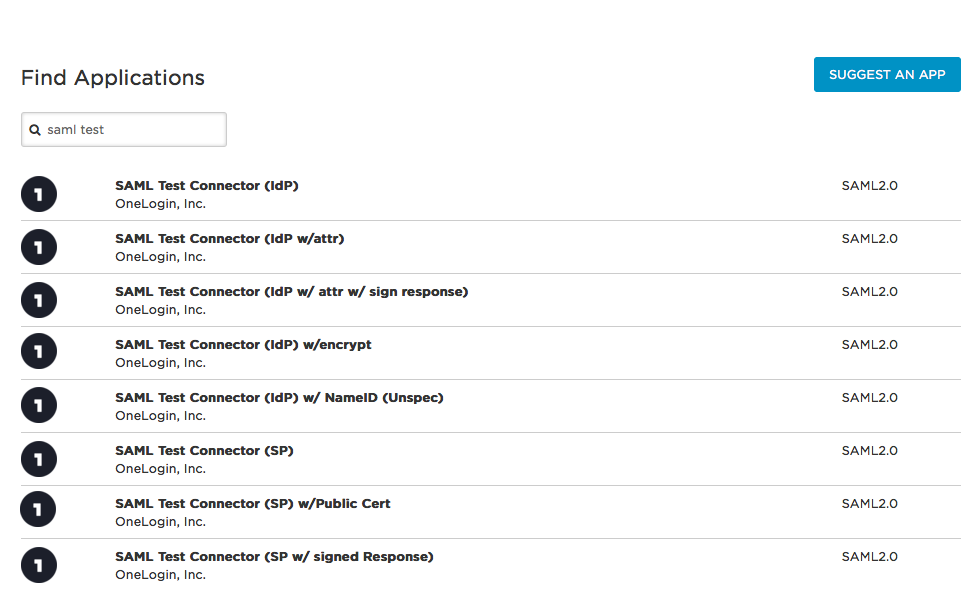This screenshot has width=965, height=601.
Task: Choose SAML Test Connector (SP w/ signed Response)
Action: [x=274, y=556]
